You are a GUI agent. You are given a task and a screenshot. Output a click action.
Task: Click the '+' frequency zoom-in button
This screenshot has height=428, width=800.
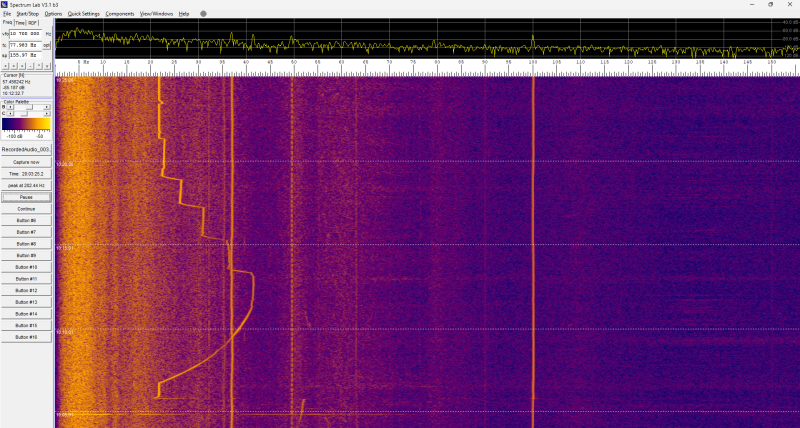(22, 66)
